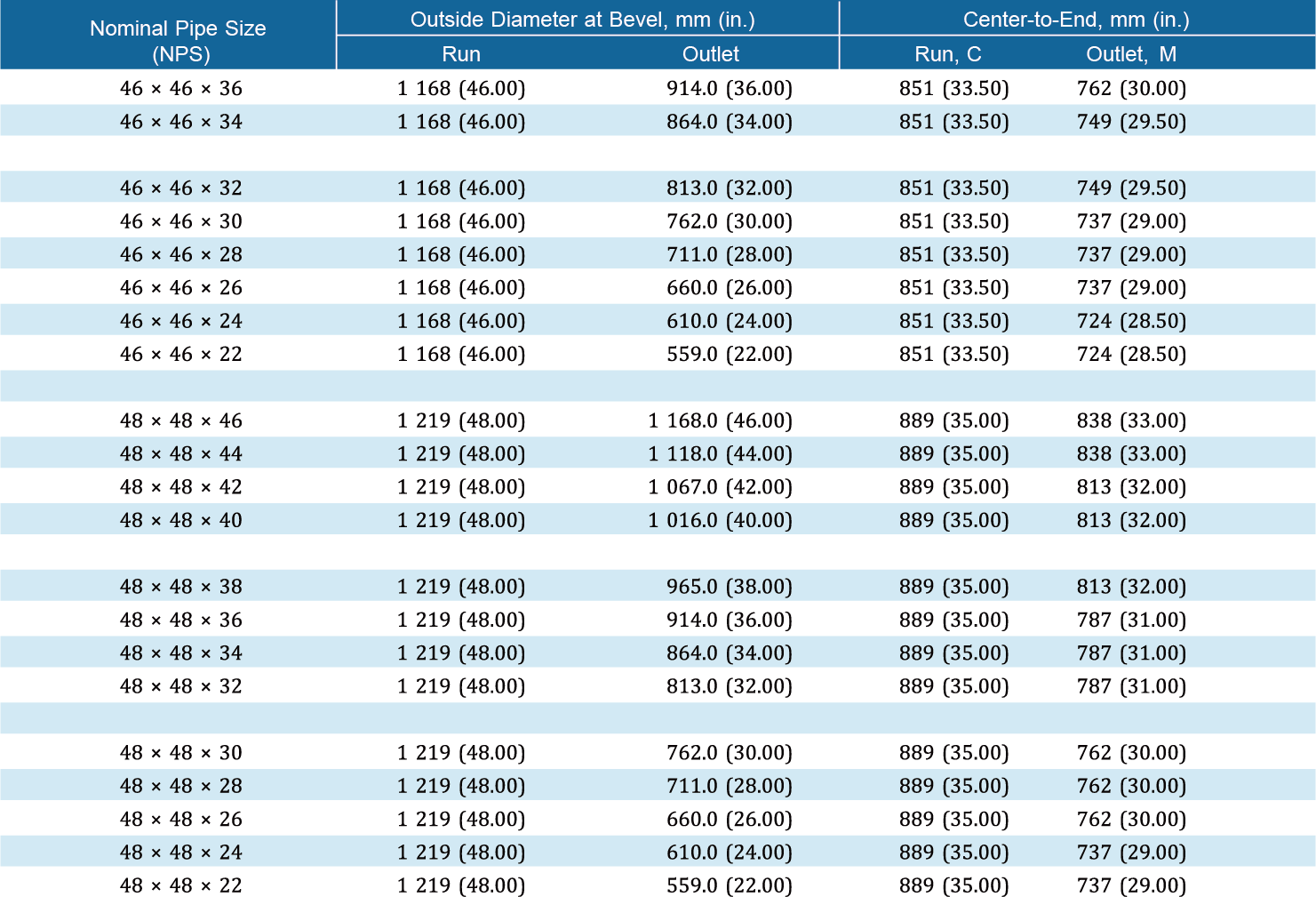Select outlet diameter '660.0 (26.00)' in 46 × 46 × 26 row

[x=730, y=288]
